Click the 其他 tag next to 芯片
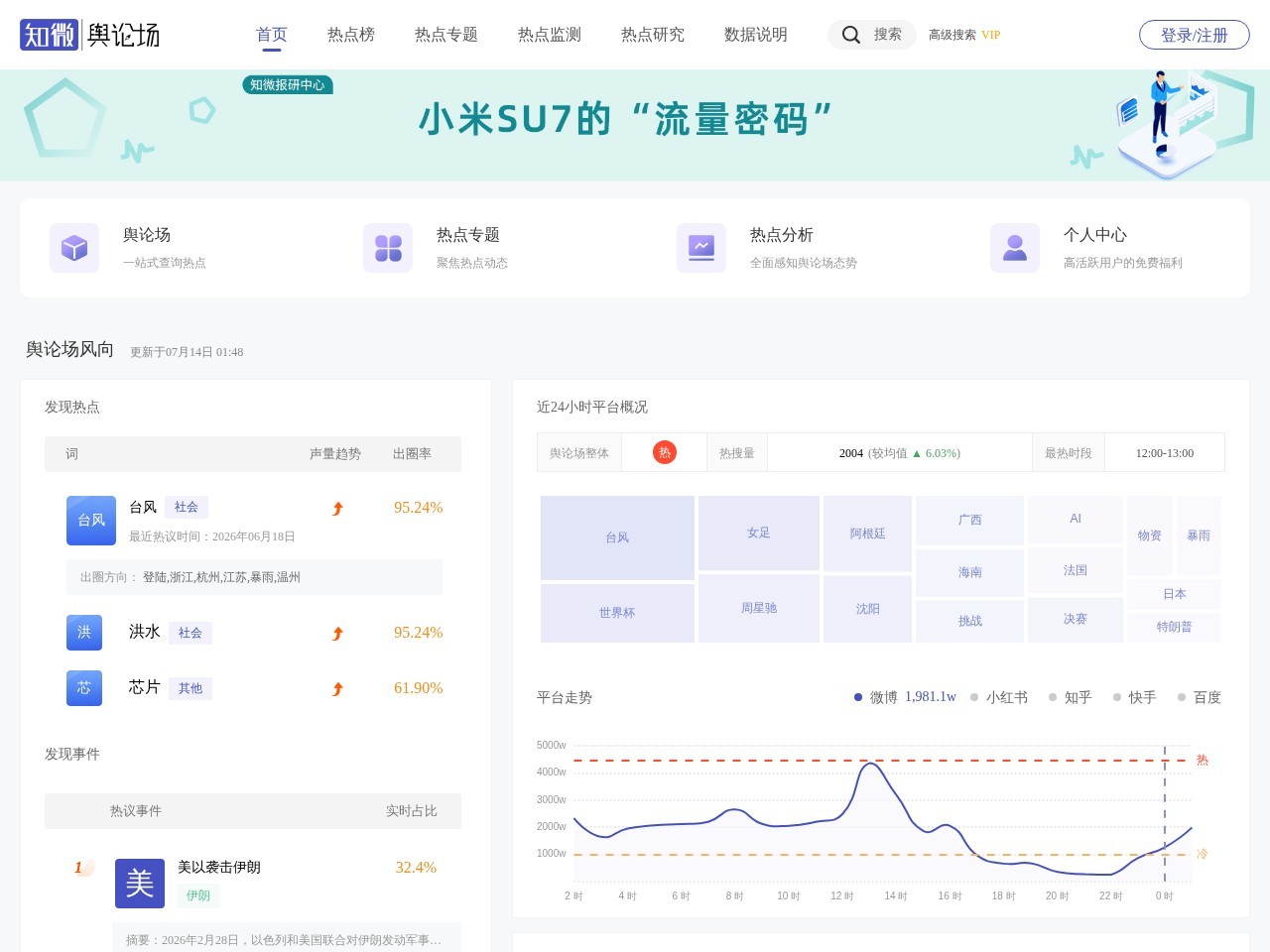The image size is (1270, 952). (x=190, y=688)
